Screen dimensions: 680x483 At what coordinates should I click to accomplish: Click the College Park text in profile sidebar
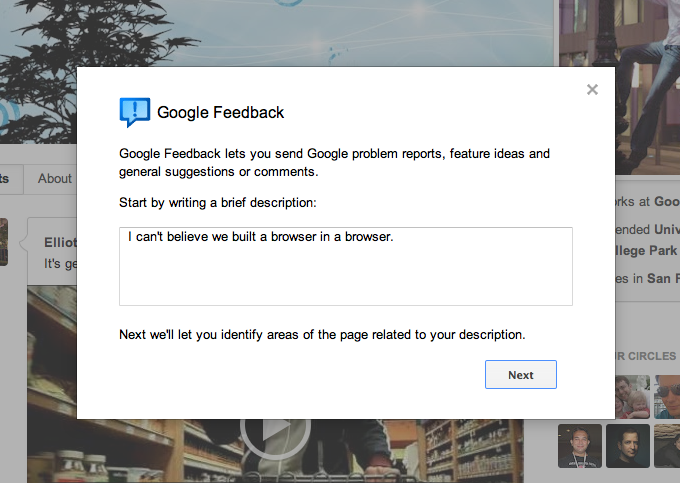(646, 251)
